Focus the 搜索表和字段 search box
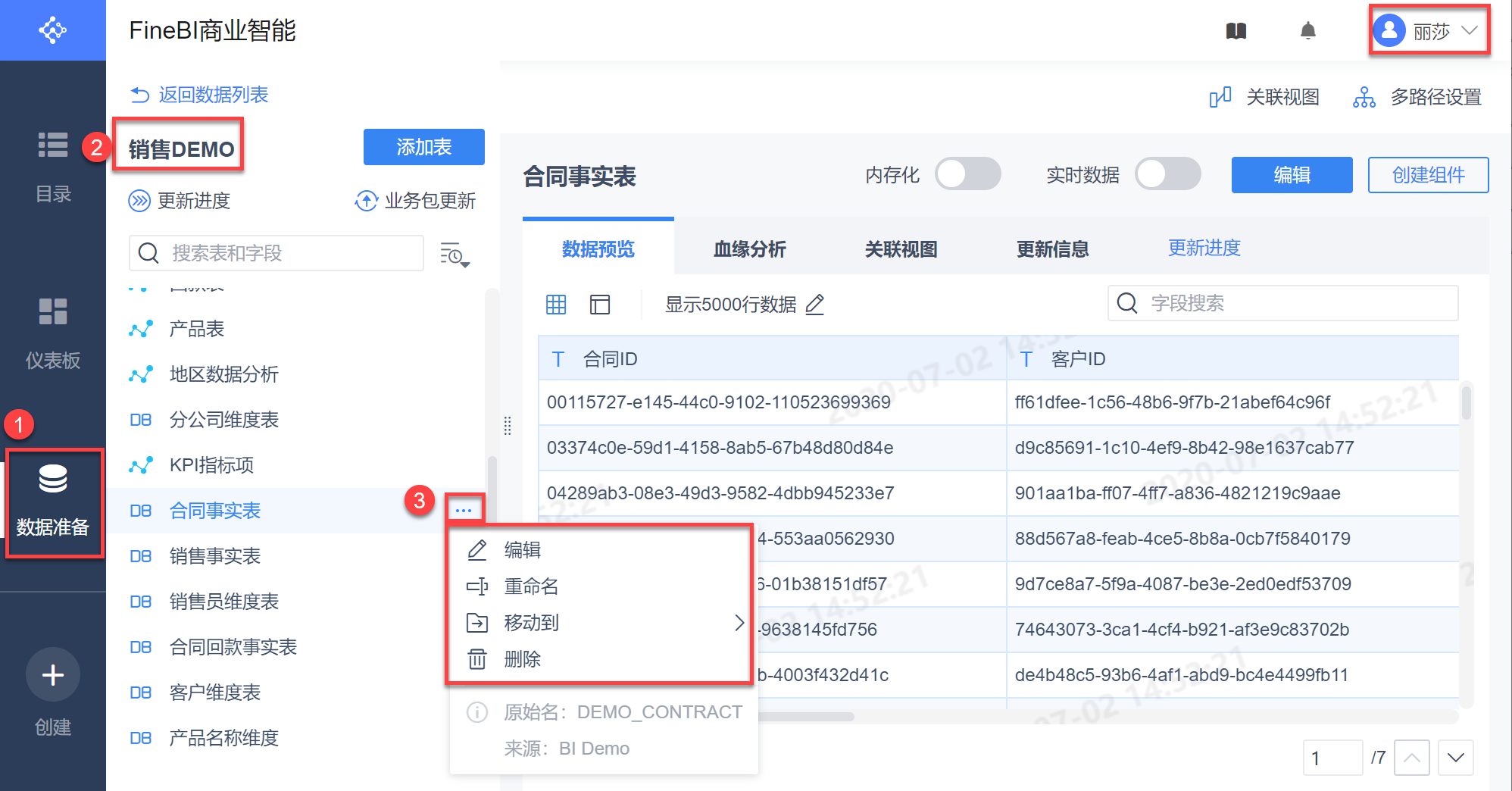The height and width of the screenshot is (791, 1512). pyautogui.click(x=276, y=253)
